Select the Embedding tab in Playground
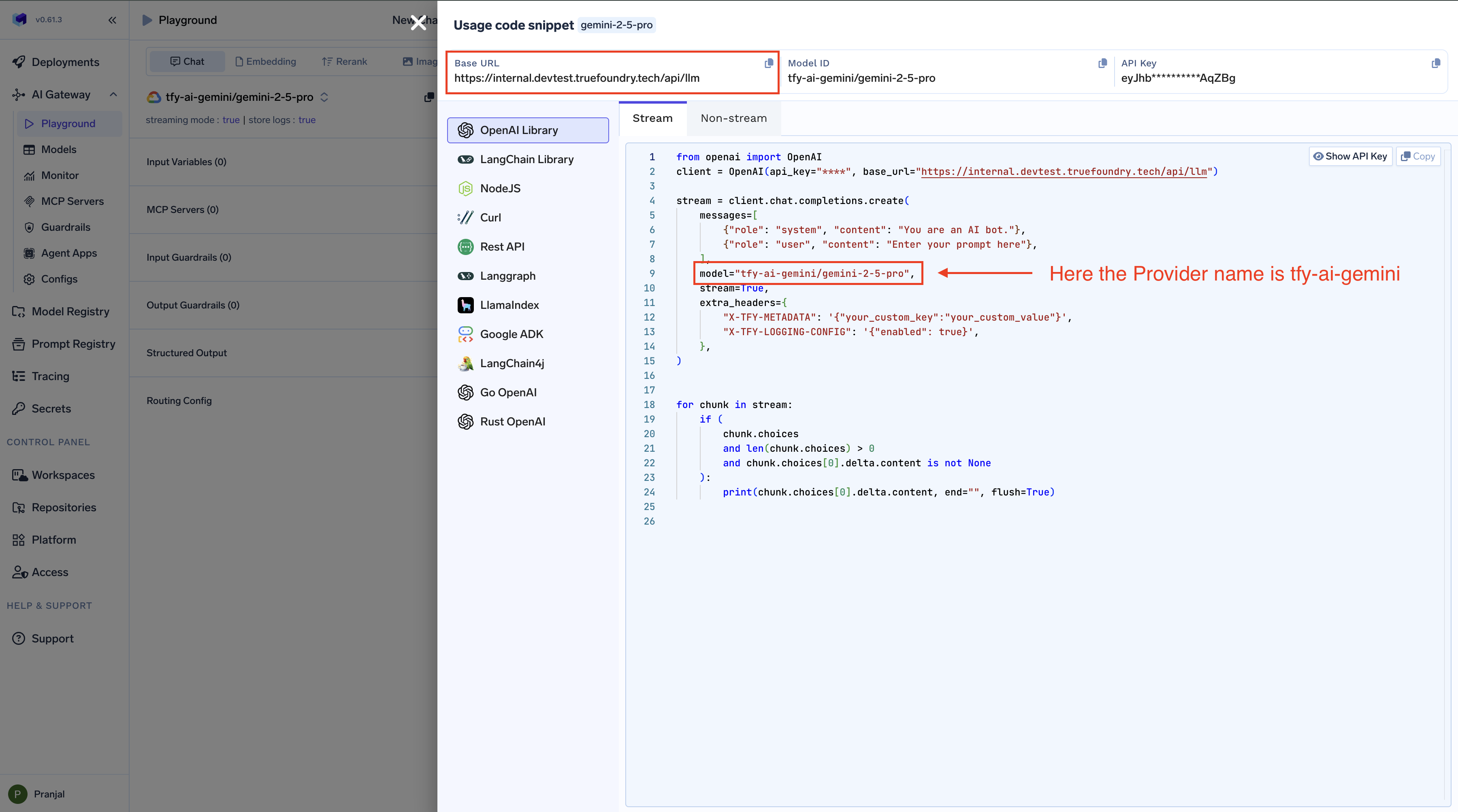 265,62
